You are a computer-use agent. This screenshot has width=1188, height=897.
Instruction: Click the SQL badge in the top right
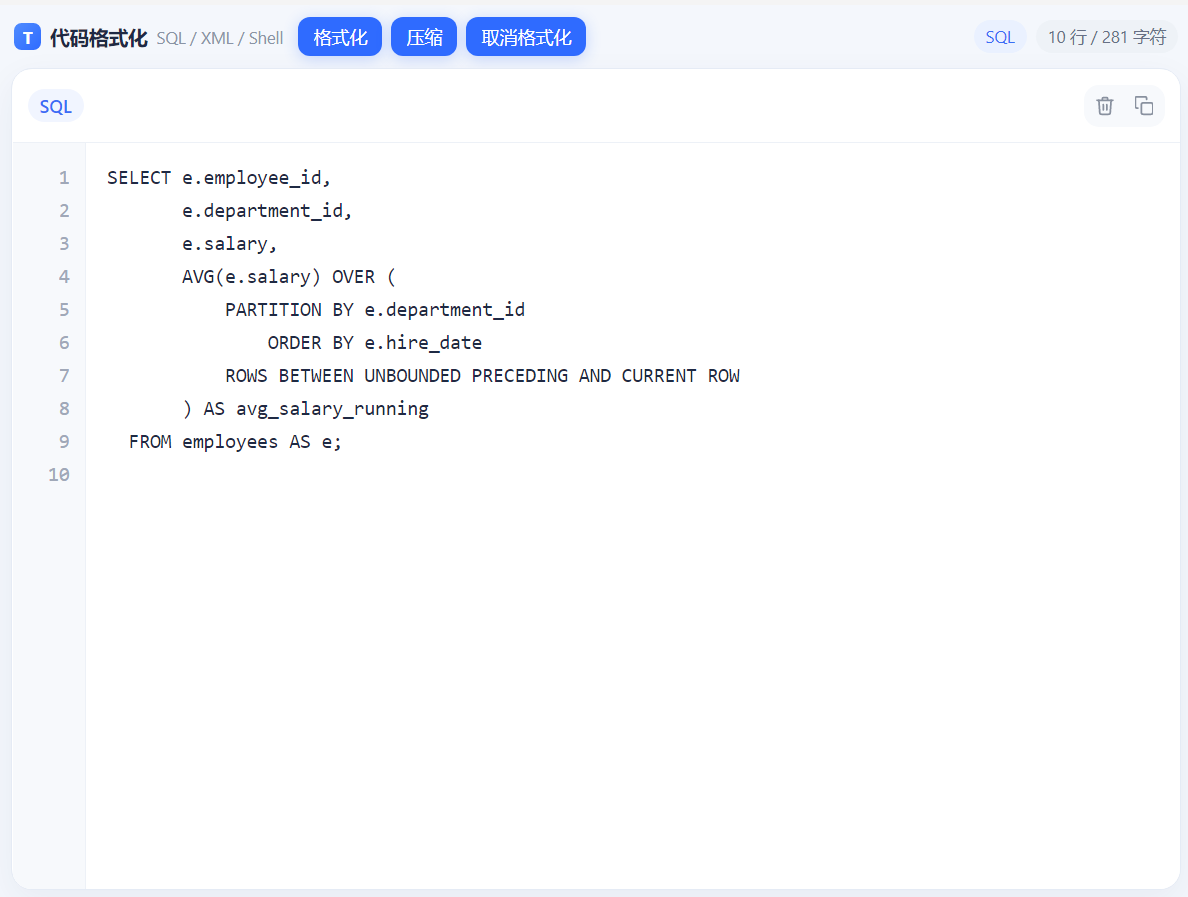(x=999, y=37)
